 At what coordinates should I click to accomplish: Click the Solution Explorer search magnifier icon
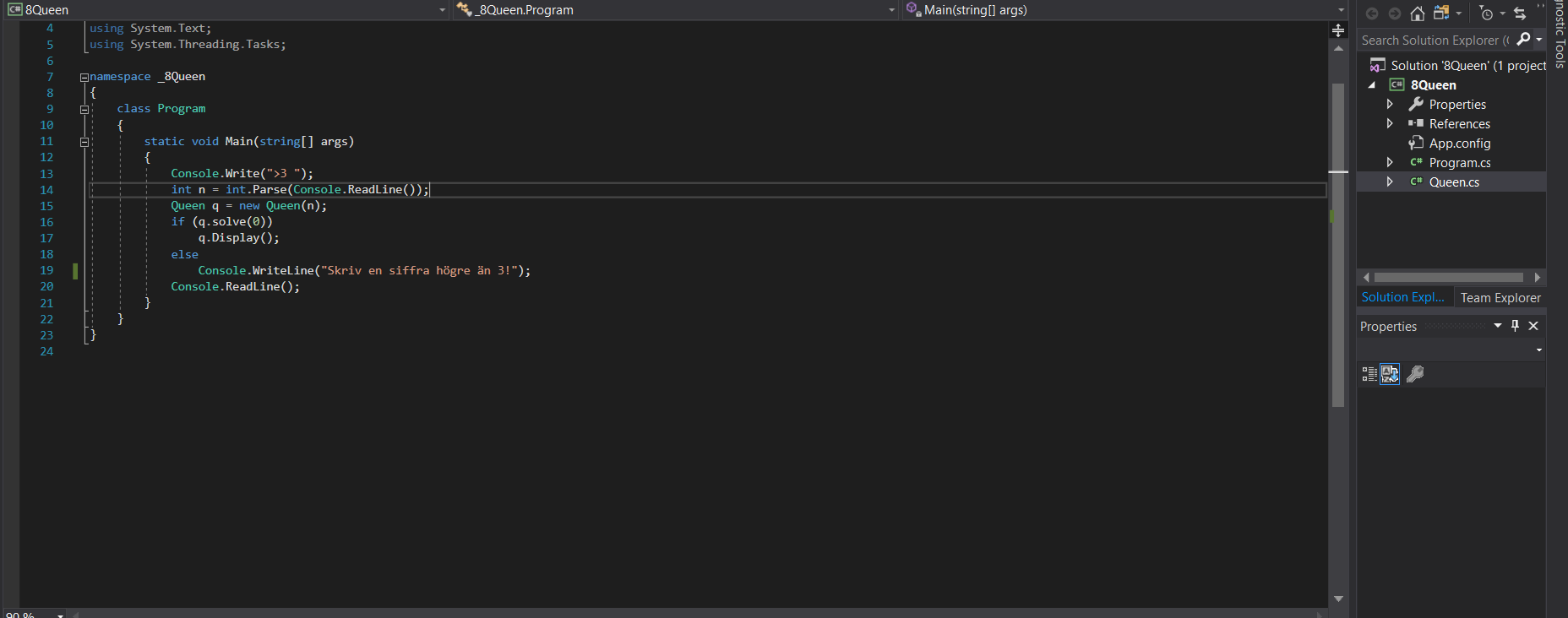click(x=1523, y=40)
